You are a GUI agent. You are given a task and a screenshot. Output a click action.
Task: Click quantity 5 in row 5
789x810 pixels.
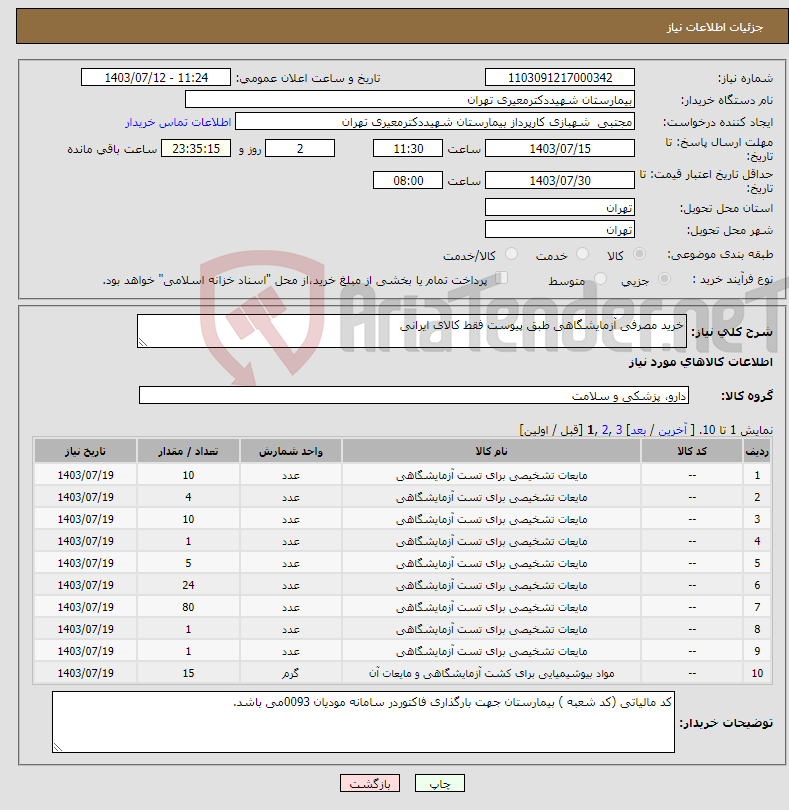(188, 563)
